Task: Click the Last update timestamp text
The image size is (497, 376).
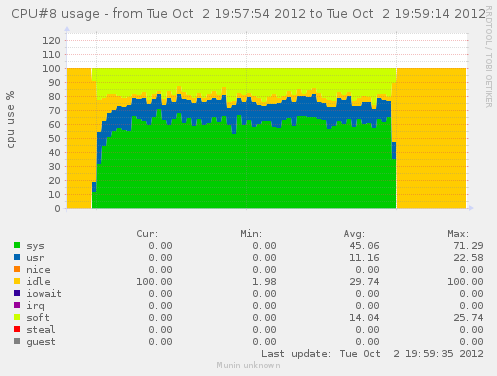Action: tap(372, 354)
